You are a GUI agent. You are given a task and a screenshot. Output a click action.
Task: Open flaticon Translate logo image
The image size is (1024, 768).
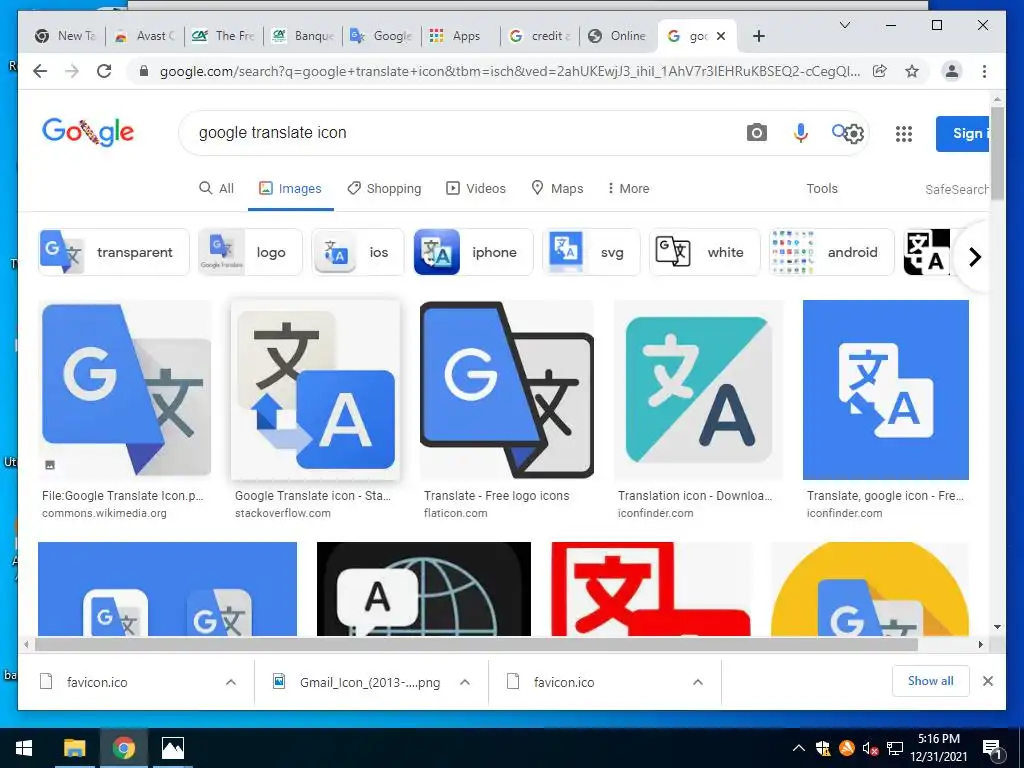507,390
